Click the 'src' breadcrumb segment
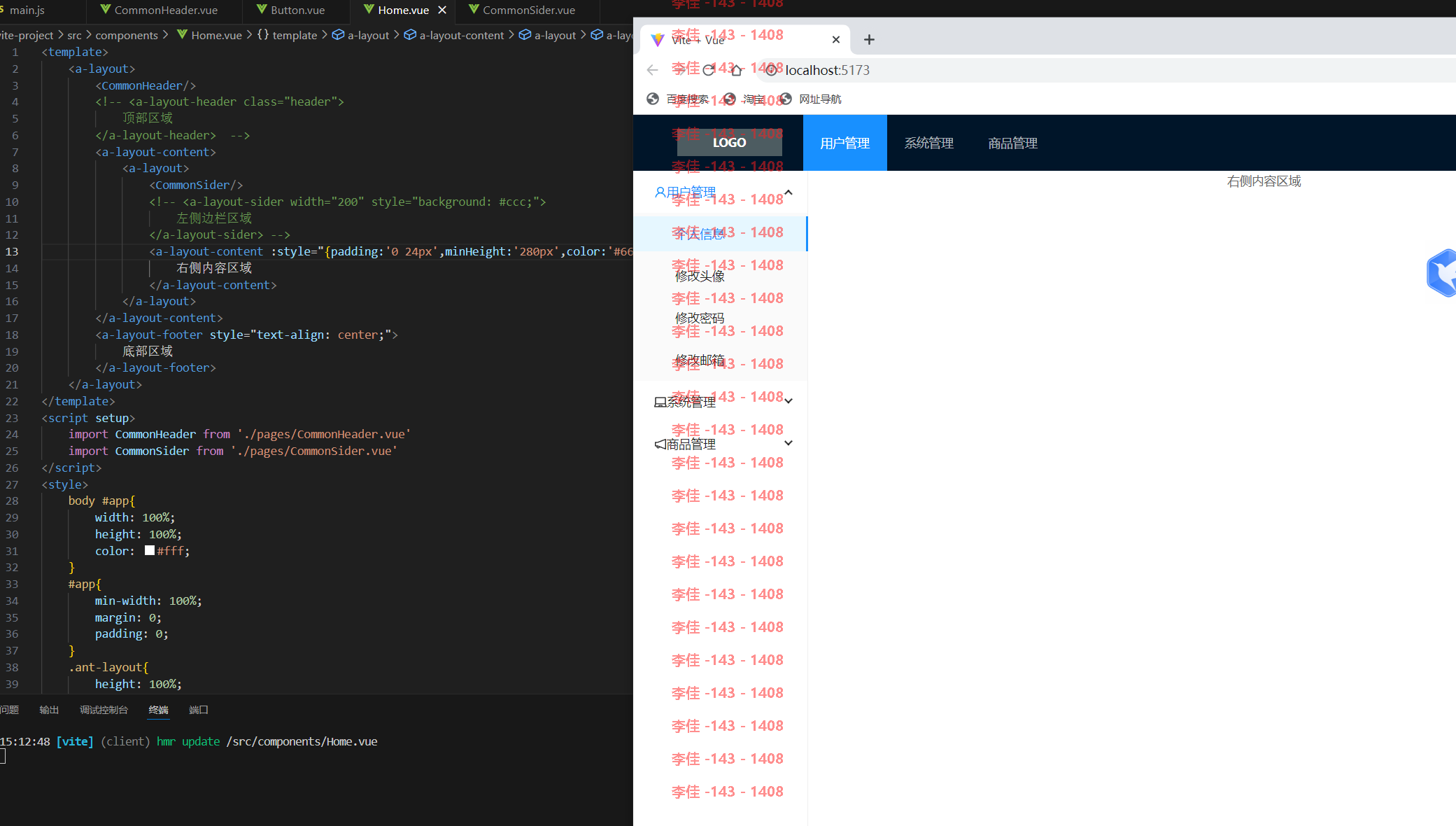1456x826 pixels. pos(74,35)
